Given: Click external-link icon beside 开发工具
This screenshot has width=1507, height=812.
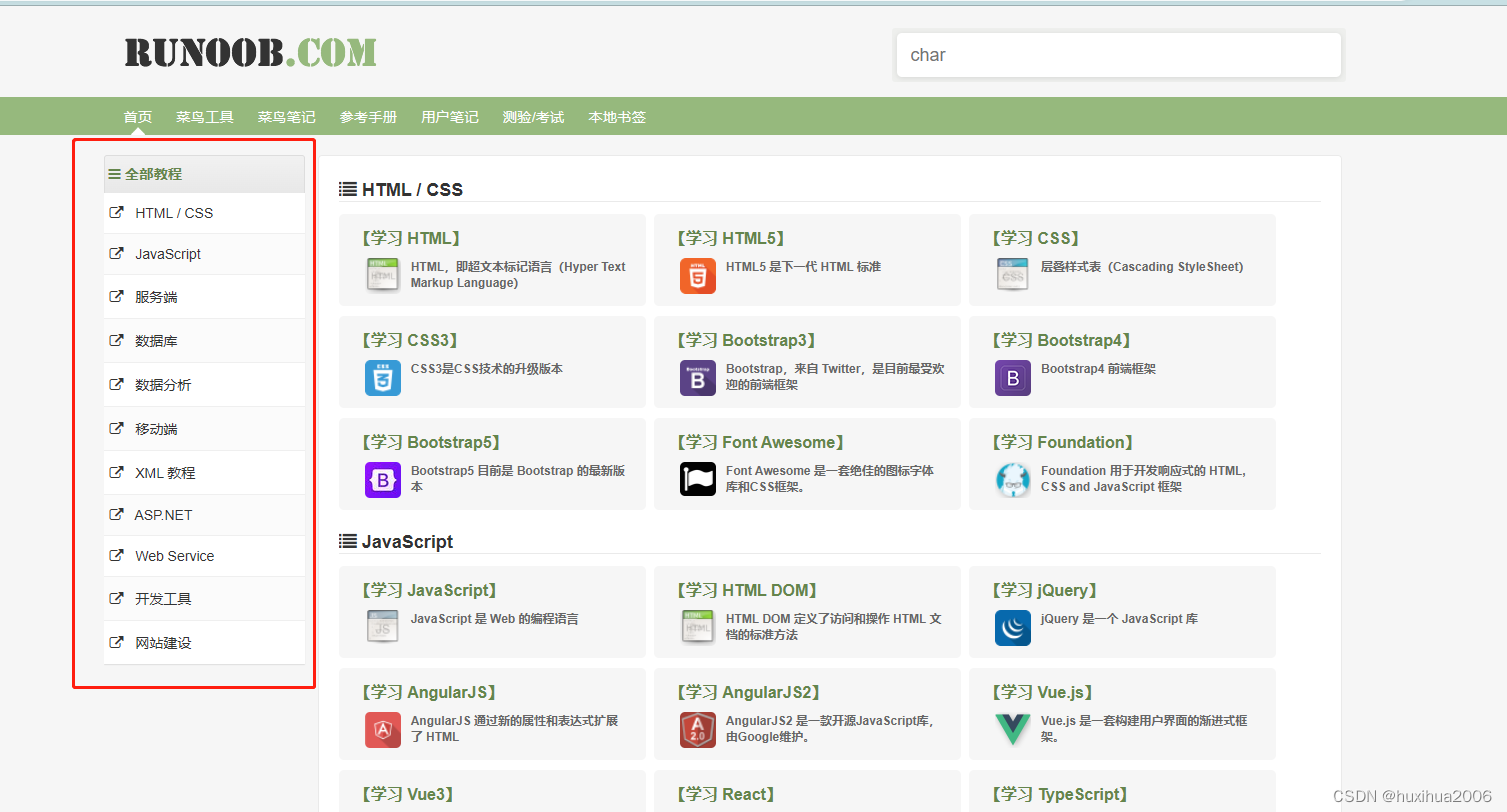Looking at the screenshot, I should (116, 598).
